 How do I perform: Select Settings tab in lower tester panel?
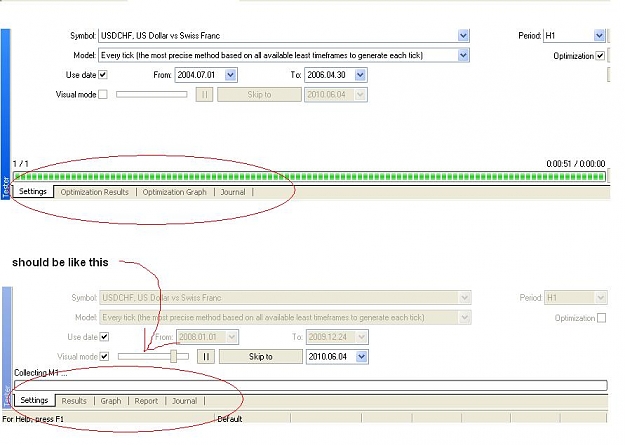pos(34,400)
